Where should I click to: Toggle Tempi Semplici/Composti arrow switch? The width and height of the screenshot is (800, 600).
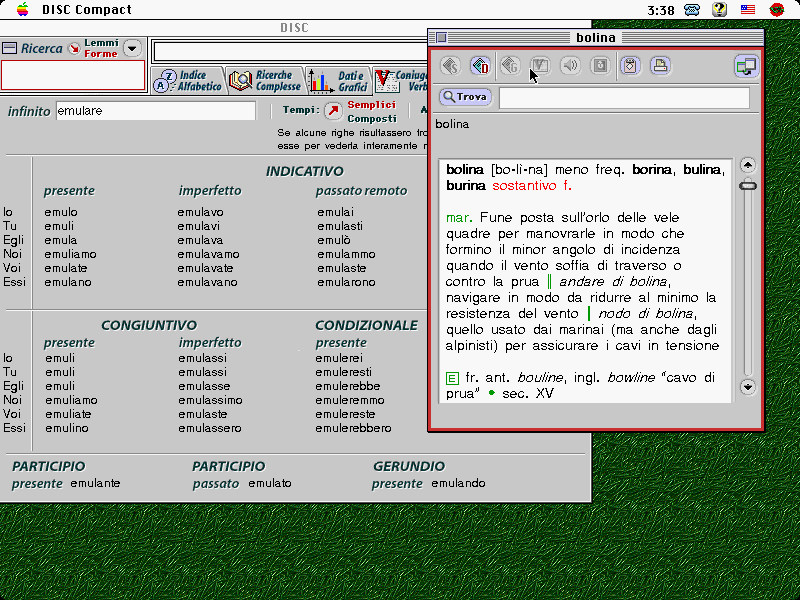[333, 111]
